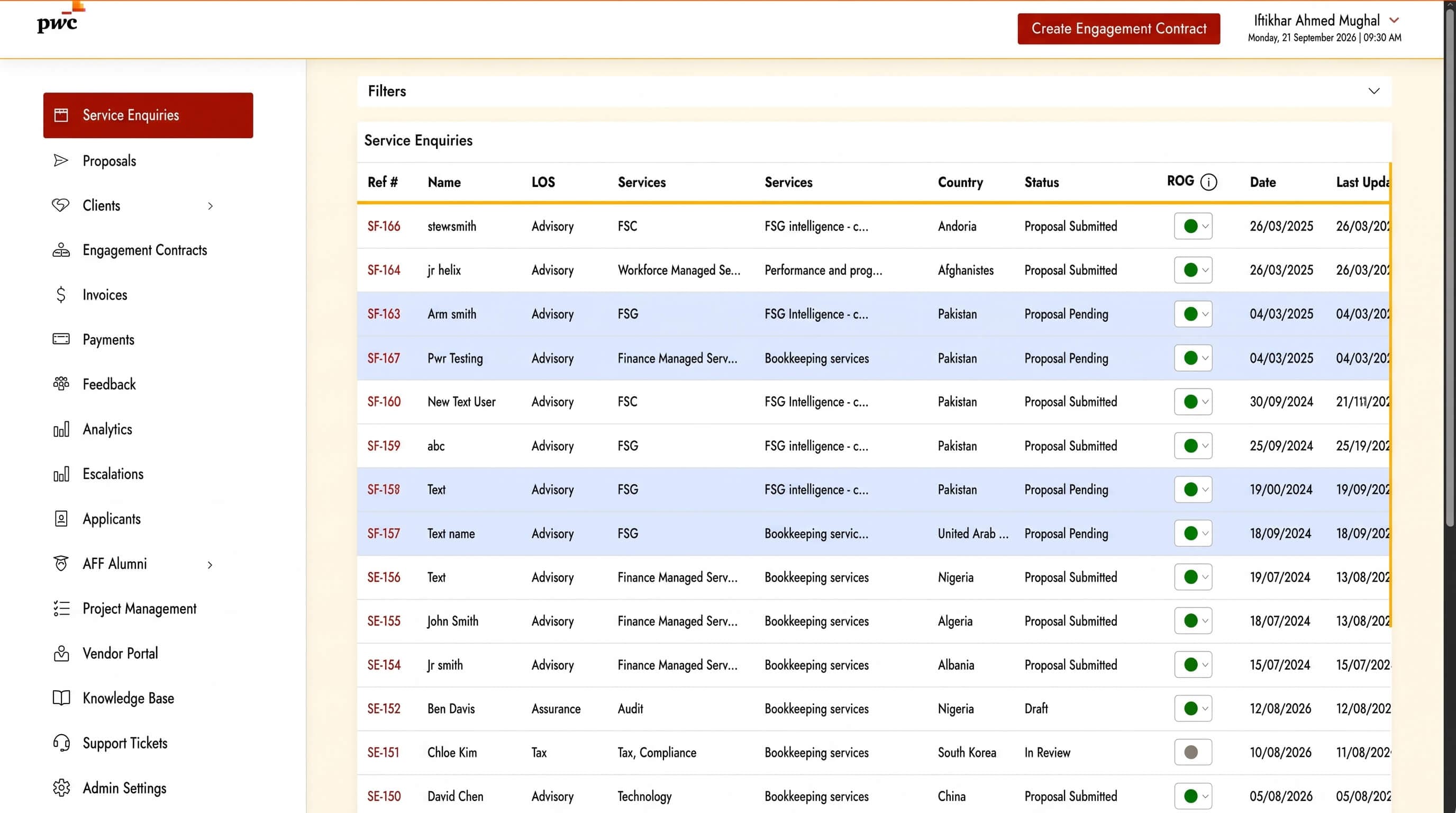Click the Knowledge Base book icon
The height and width of the screenshot is (813, 1456).
(x=61, y=698)
